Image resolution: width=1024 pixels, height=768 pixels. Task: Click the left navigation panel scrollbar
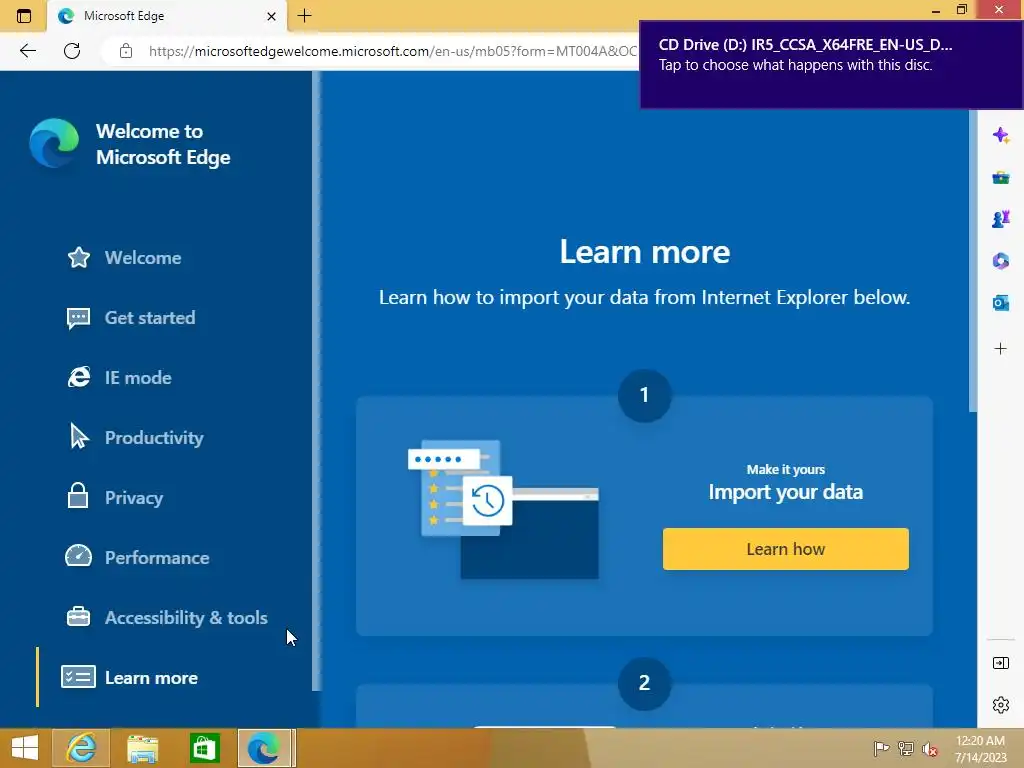coord(316,380)
